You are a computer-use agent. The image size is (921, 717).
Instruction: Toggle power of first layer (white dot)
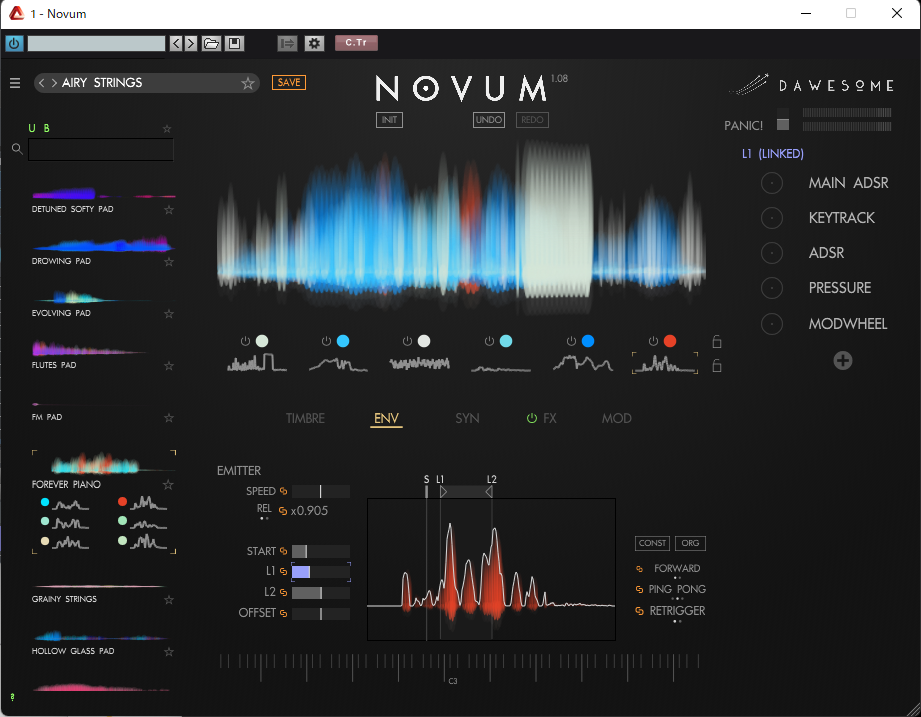point(245,341)
